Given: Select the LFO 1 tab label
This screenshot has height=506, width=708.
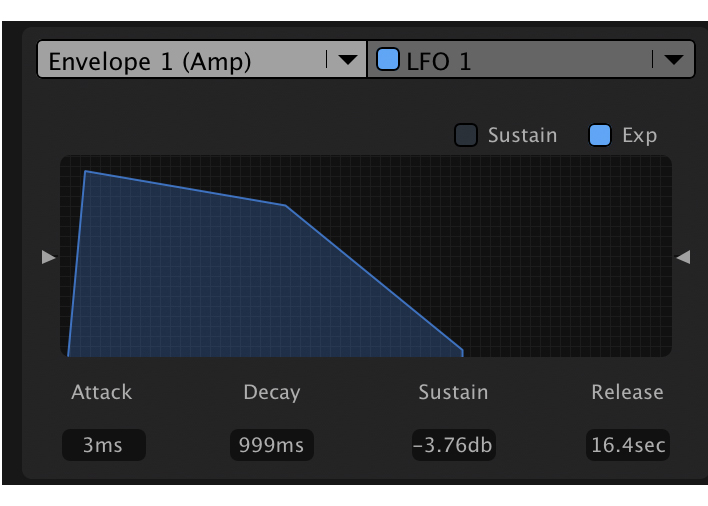Looking at the screenshot, I should coord(438,60).
